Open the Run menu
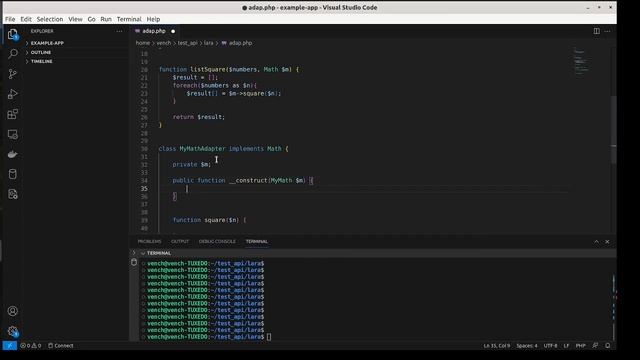Image resolution: width=640 pixels, height=360 pixels. 106,19
